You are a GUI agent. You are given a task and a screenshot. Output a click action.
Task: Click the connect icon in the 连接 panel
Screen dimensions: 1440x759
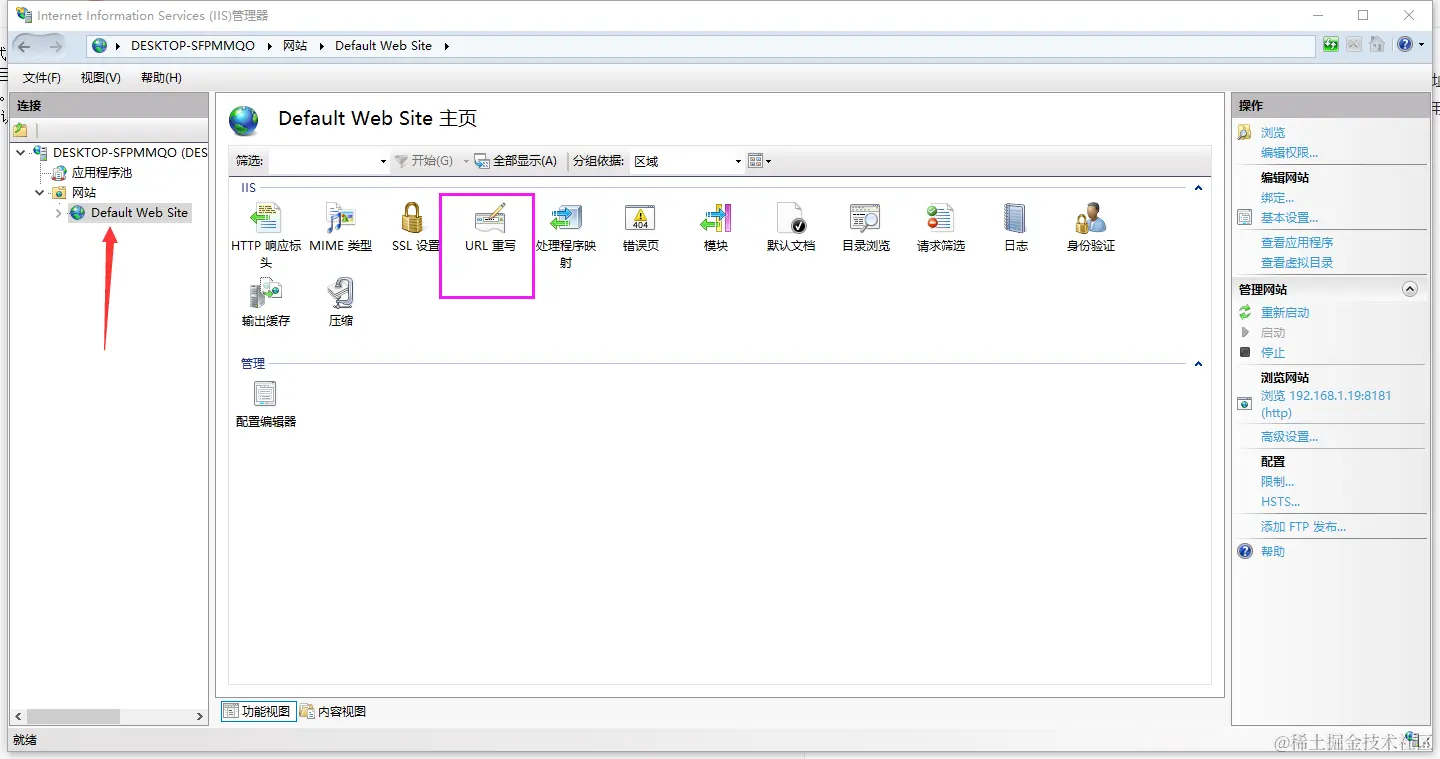[x=21, y=130]
